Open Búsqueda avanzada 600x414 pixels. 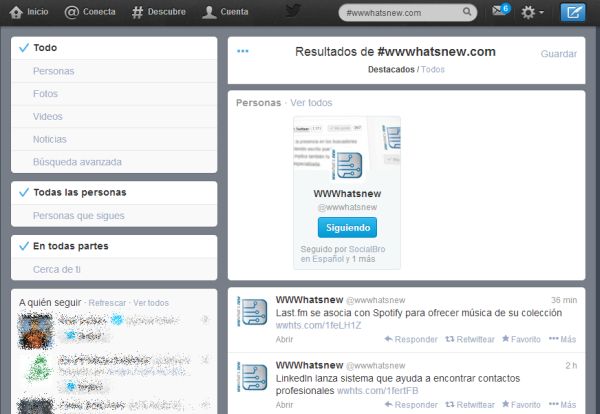[x=114, y=162]
